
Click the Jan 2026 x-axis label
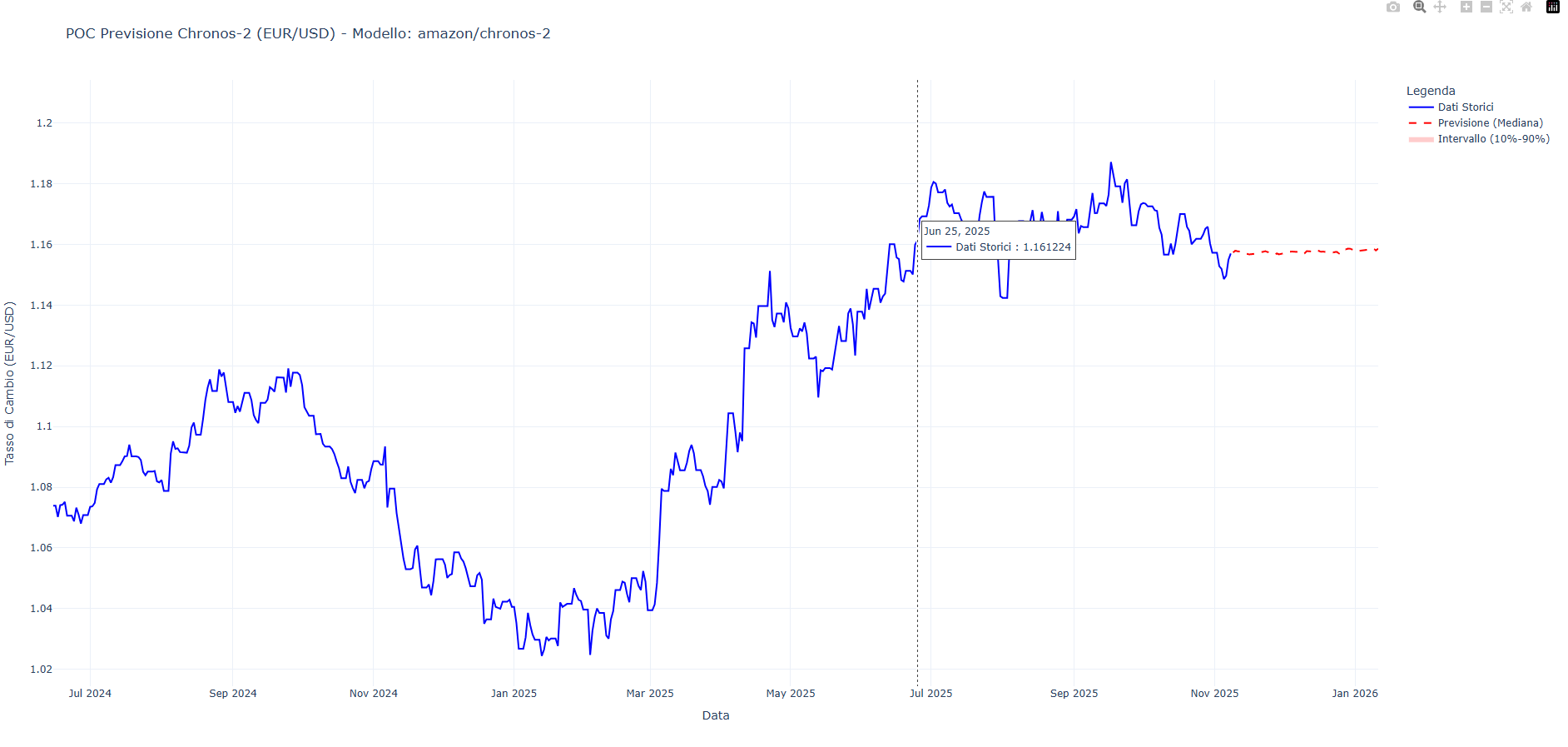(x=1354, y=693)
